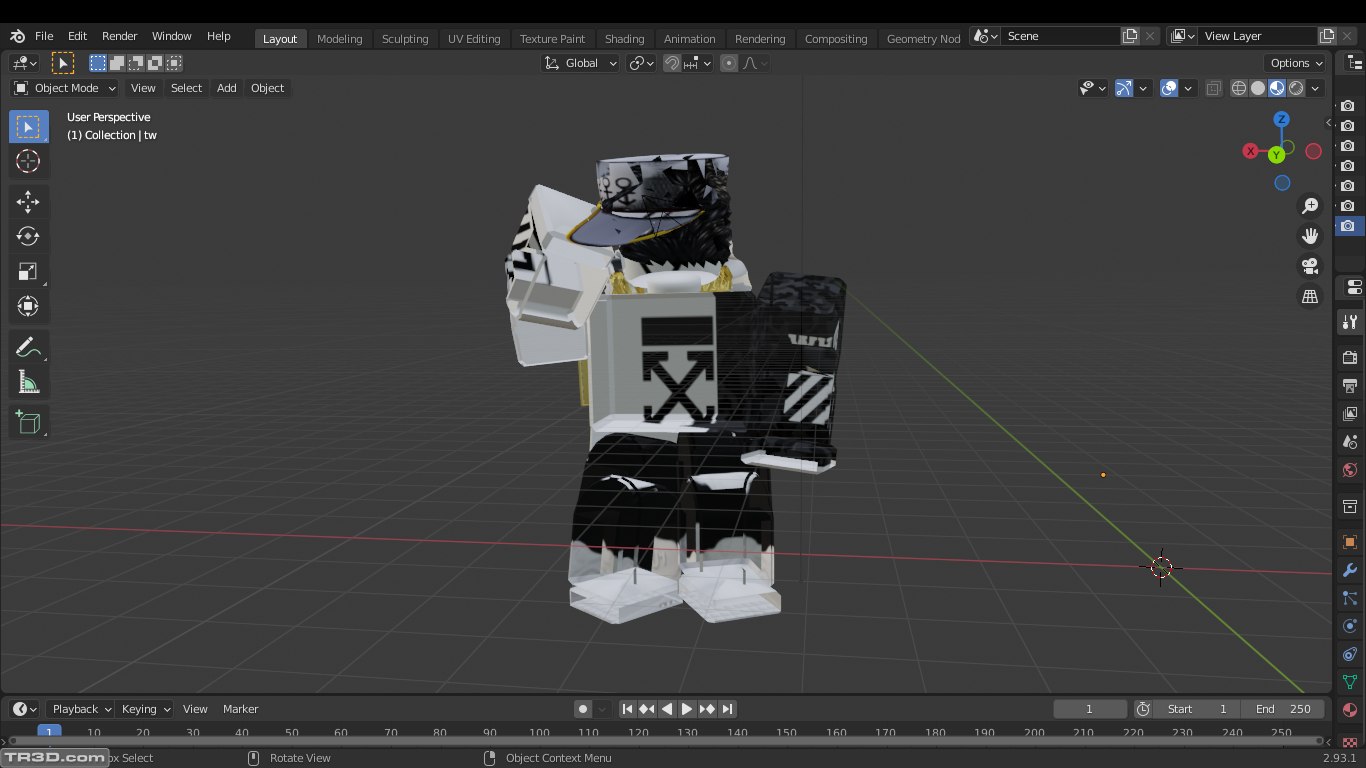The image size is (1366, 768).
Task: Toggle camera view in viewport
Action: (x=1309, y=266)
